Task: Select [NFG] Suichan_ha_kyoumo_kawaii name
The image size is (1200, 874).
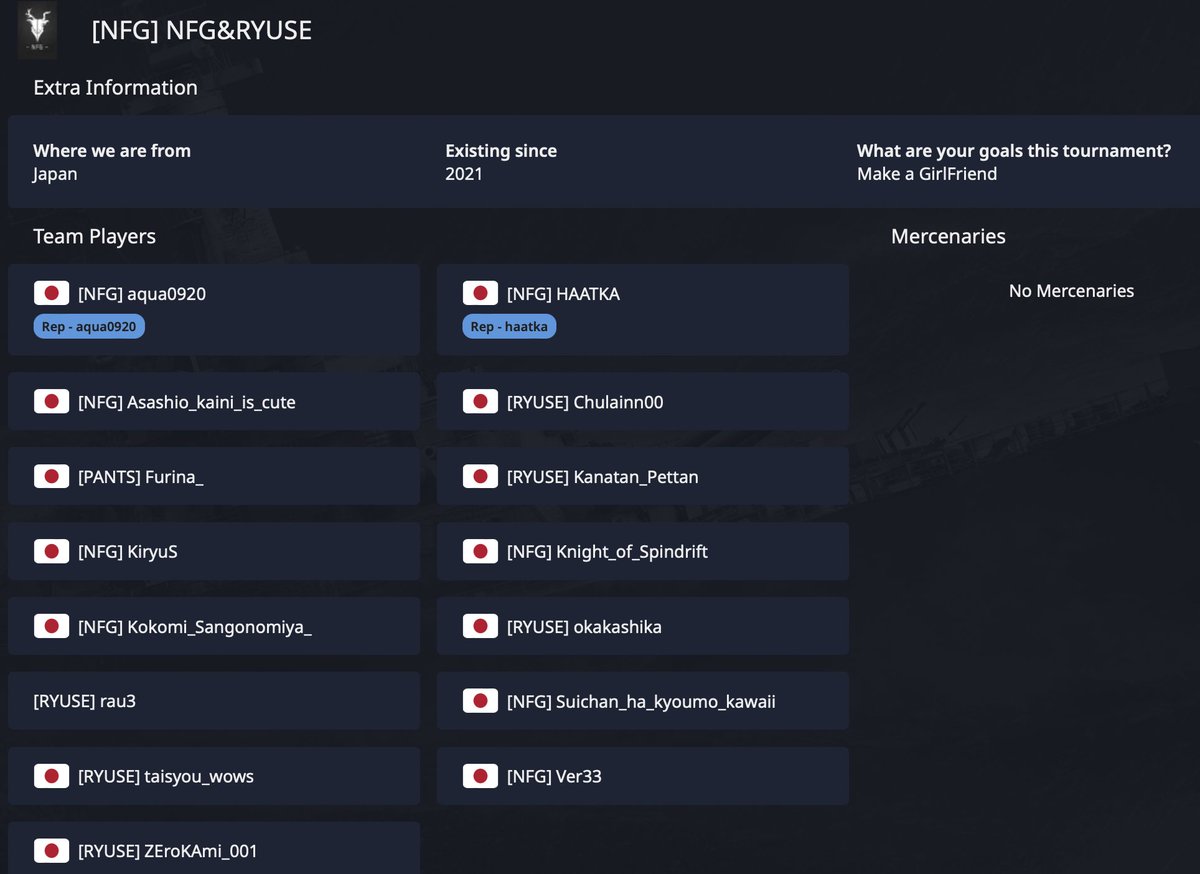Action: (641, 701)
